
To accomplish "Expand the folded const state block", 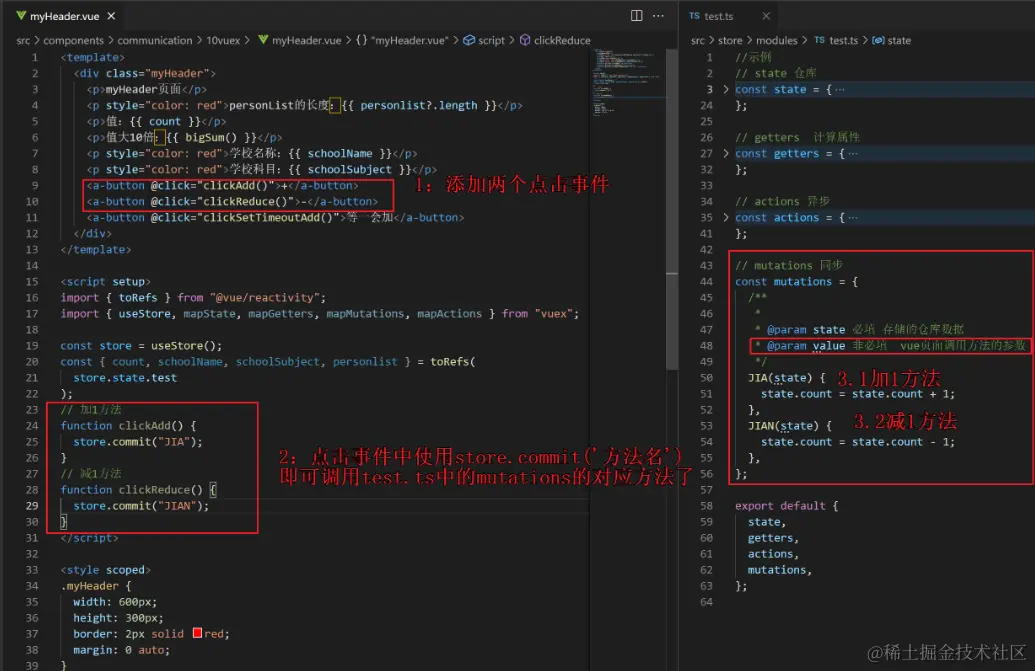I will [726, 89].
